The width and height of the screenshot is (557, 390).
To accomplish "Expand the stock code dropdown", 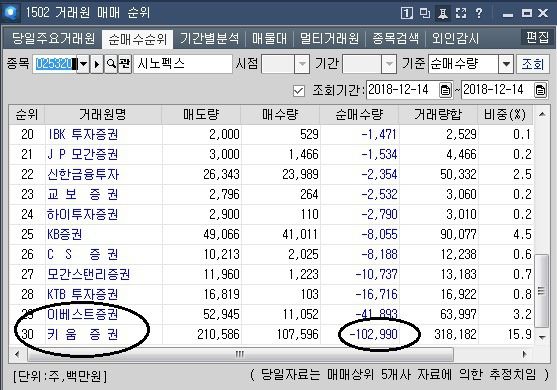I will [x=83, y=64].
